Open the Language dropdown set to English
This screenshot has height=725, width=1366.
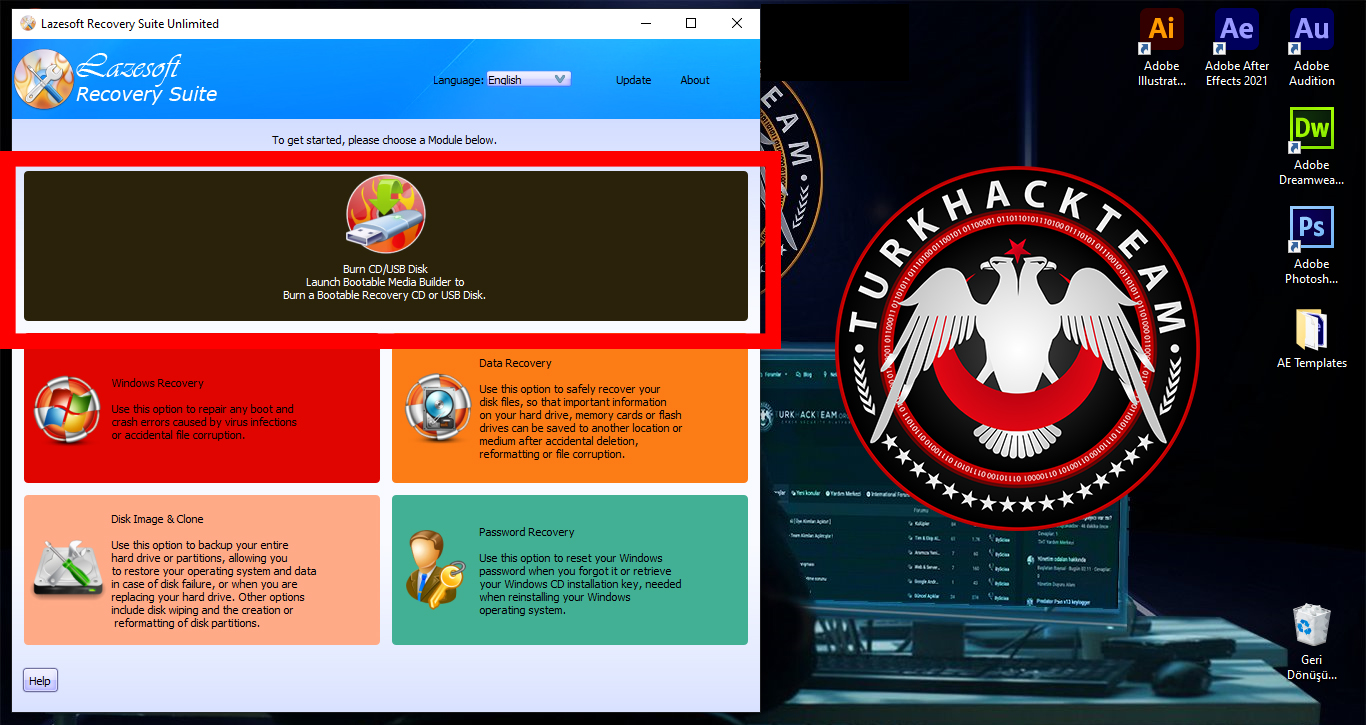point(528,79)
